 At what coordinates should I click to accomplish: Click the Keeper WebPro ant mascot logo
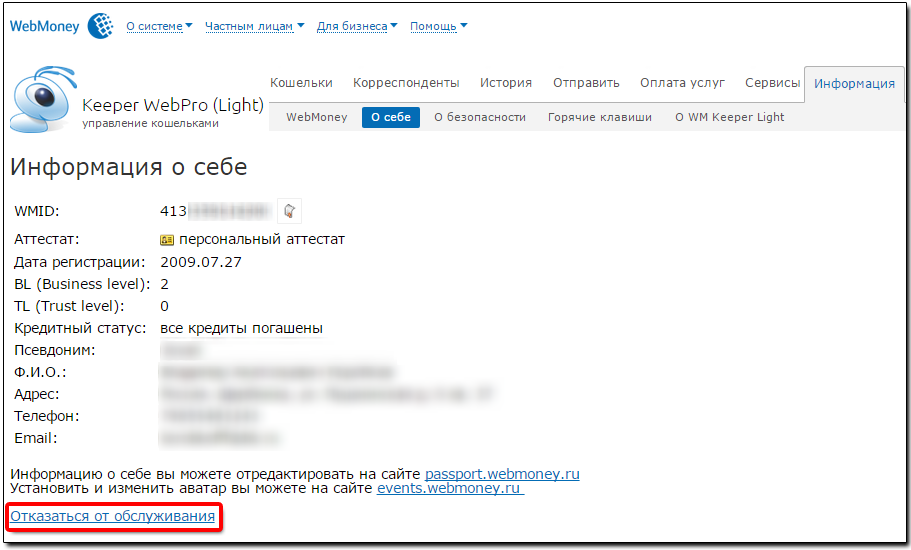tap(43, 99)
